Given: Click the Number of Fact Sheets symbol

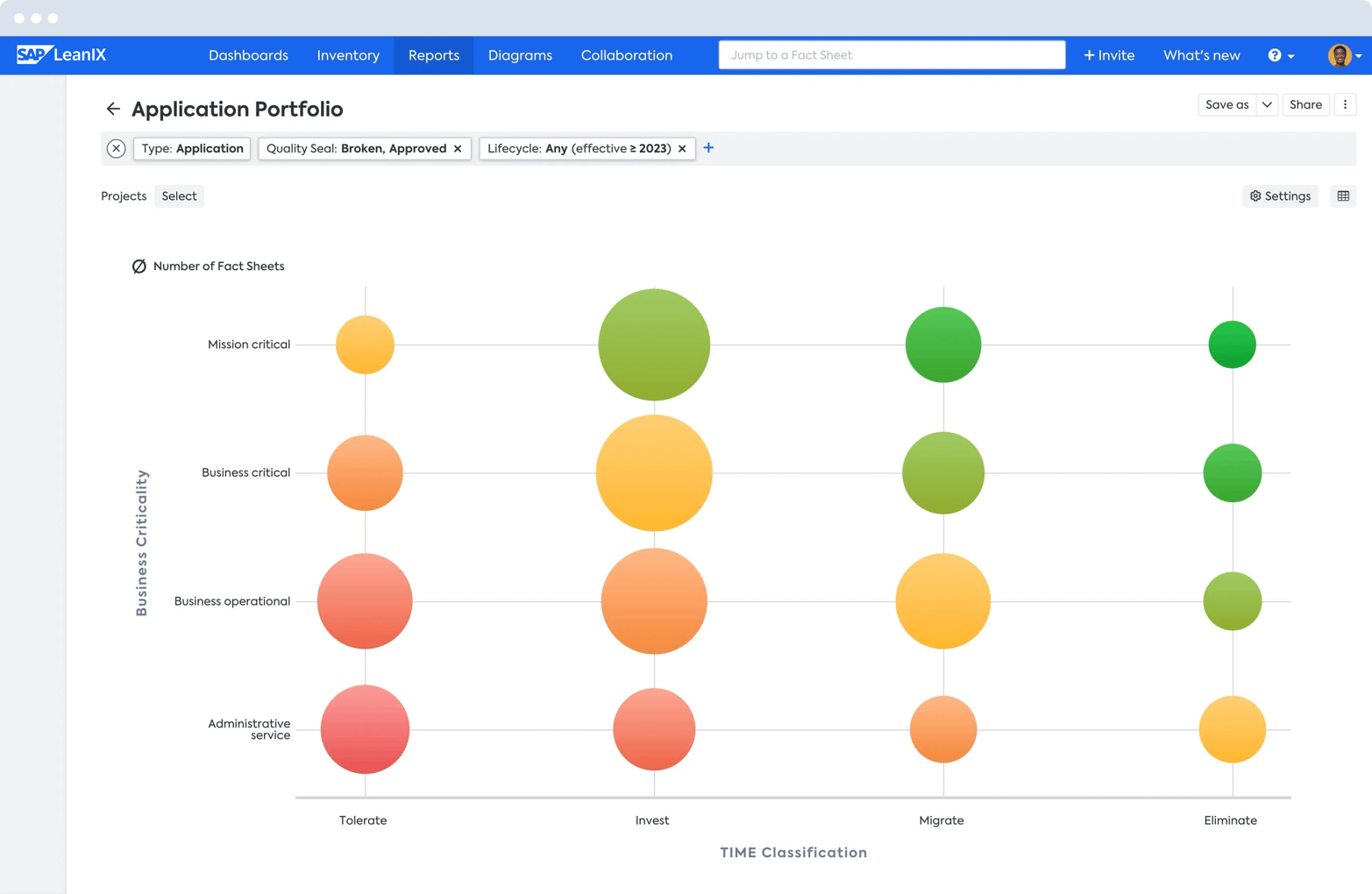Looking at the screenshot, I should pyautogui.click(x=139, y=266).
